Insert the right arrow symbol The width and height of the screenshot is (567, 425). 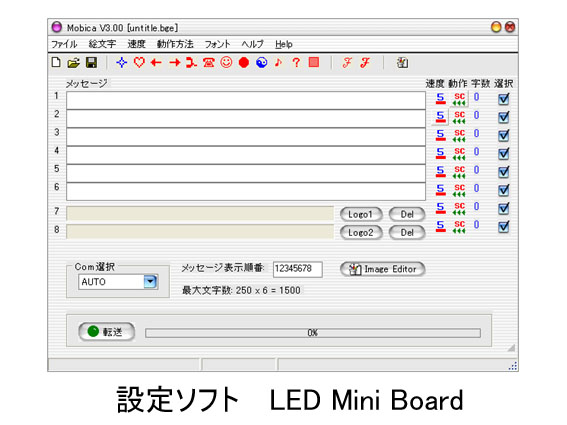tap(175, 63)
